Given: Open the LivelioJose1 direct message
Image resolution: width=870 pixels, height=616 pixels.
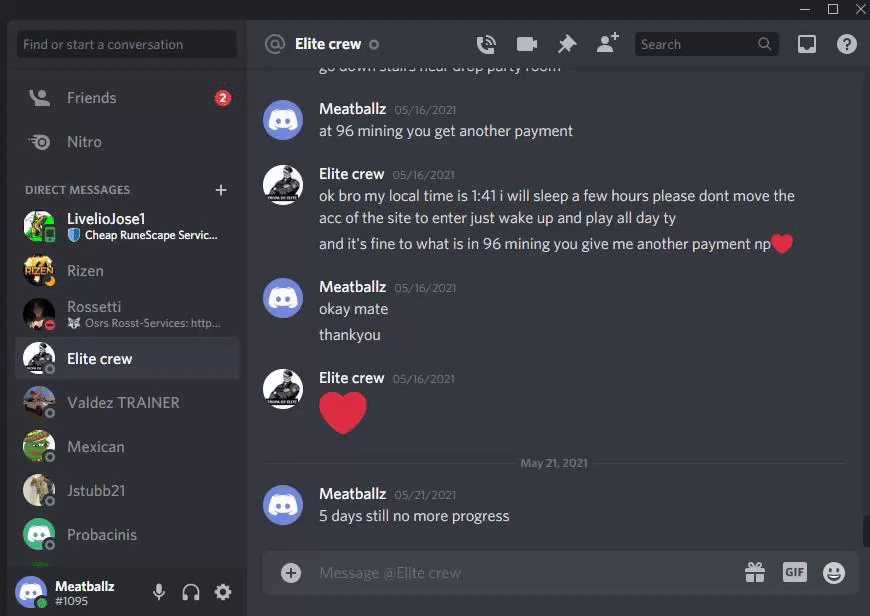Looking at the screenshot, I should [127, 226].
